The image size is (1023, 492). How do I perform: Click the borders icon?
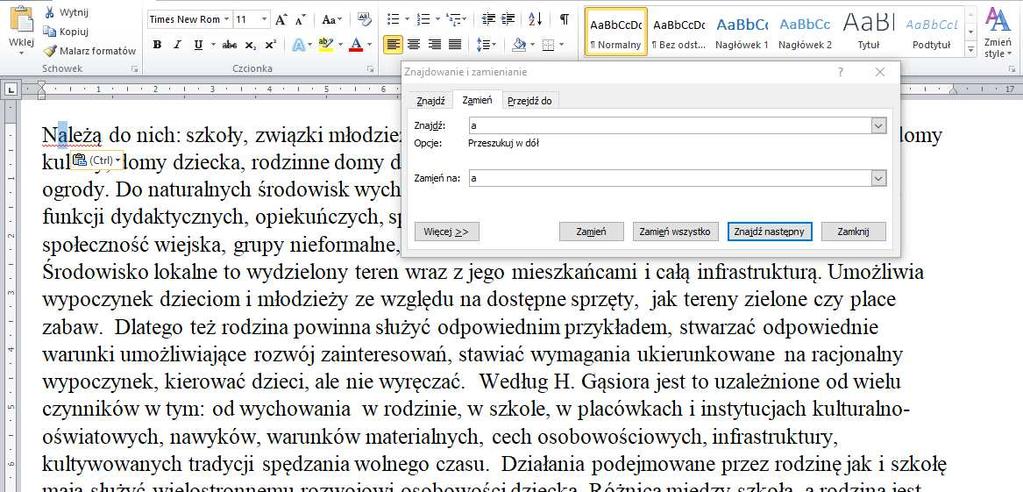(548, 45)
